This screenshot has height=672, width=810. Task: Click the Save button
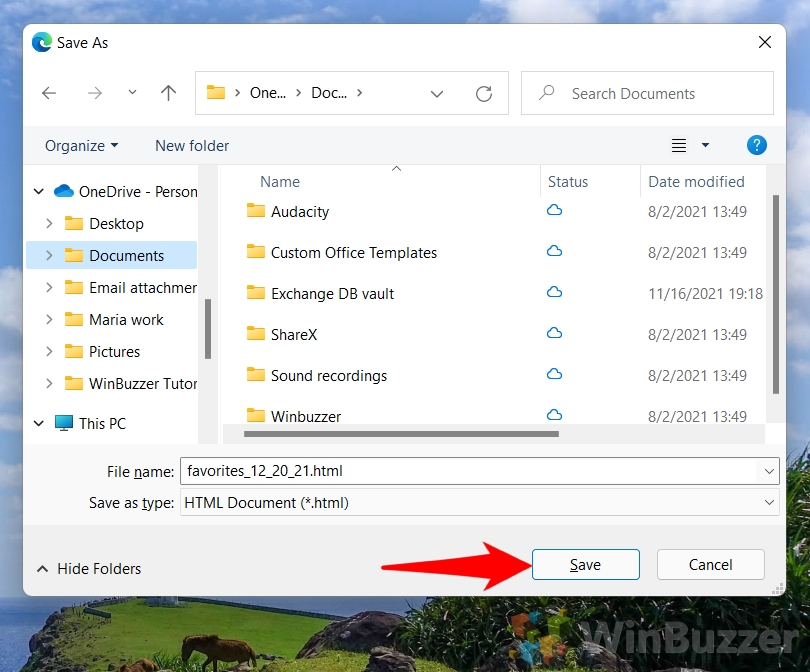pyautogui.click(x=585, y=565)
